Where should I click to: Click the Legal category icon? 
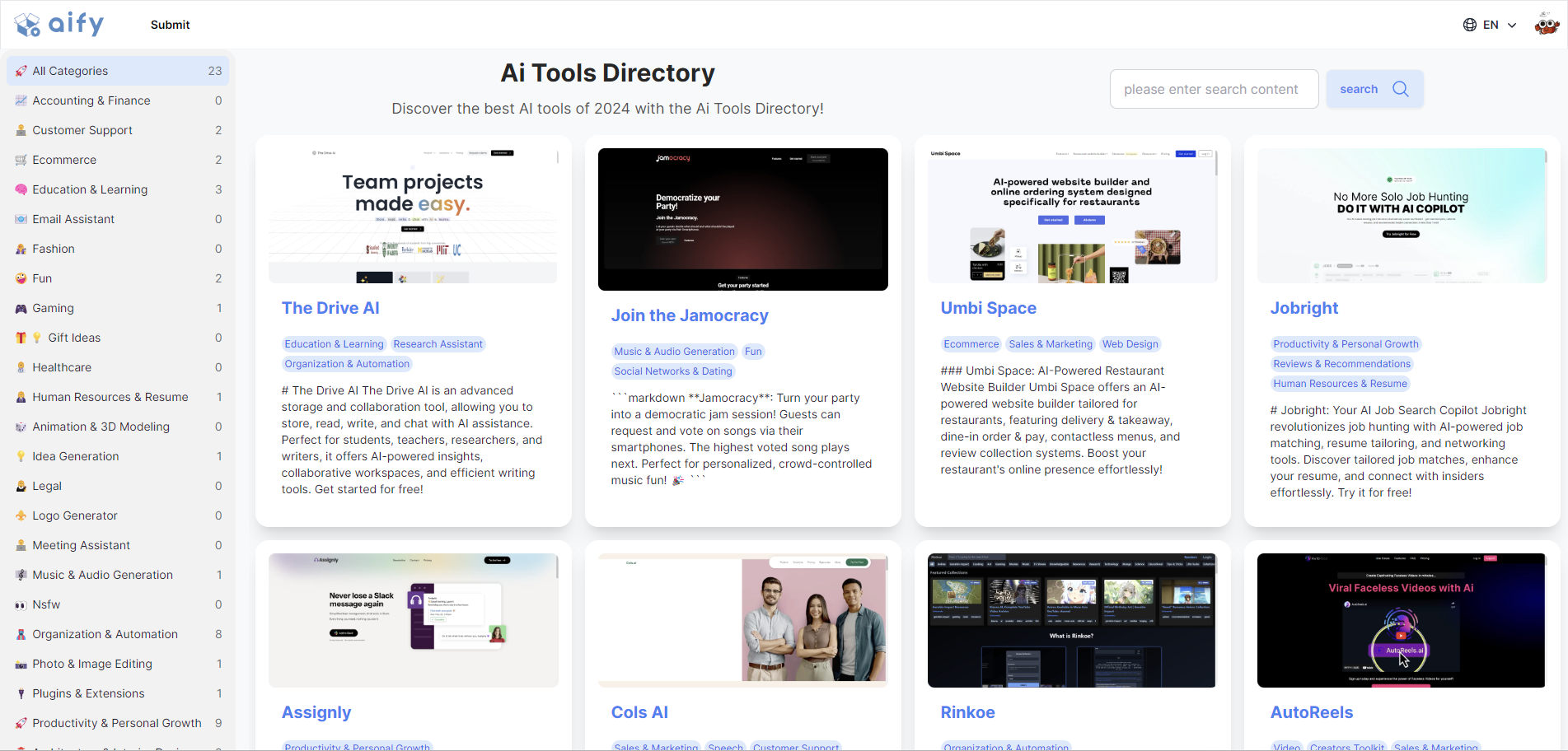pos(21,486)
